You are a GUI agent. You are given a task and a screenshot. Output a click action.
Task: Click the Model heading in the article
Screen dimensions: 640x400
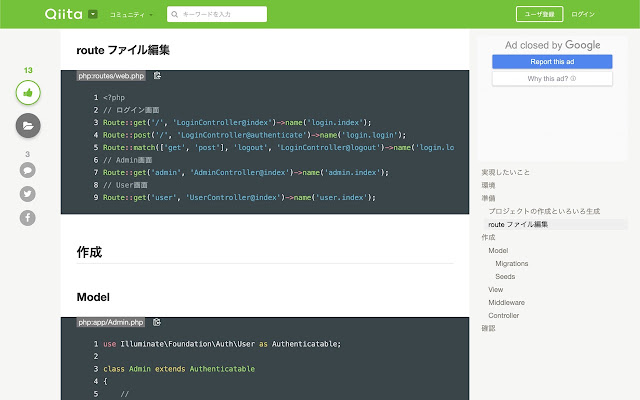[x=93, y=297]
